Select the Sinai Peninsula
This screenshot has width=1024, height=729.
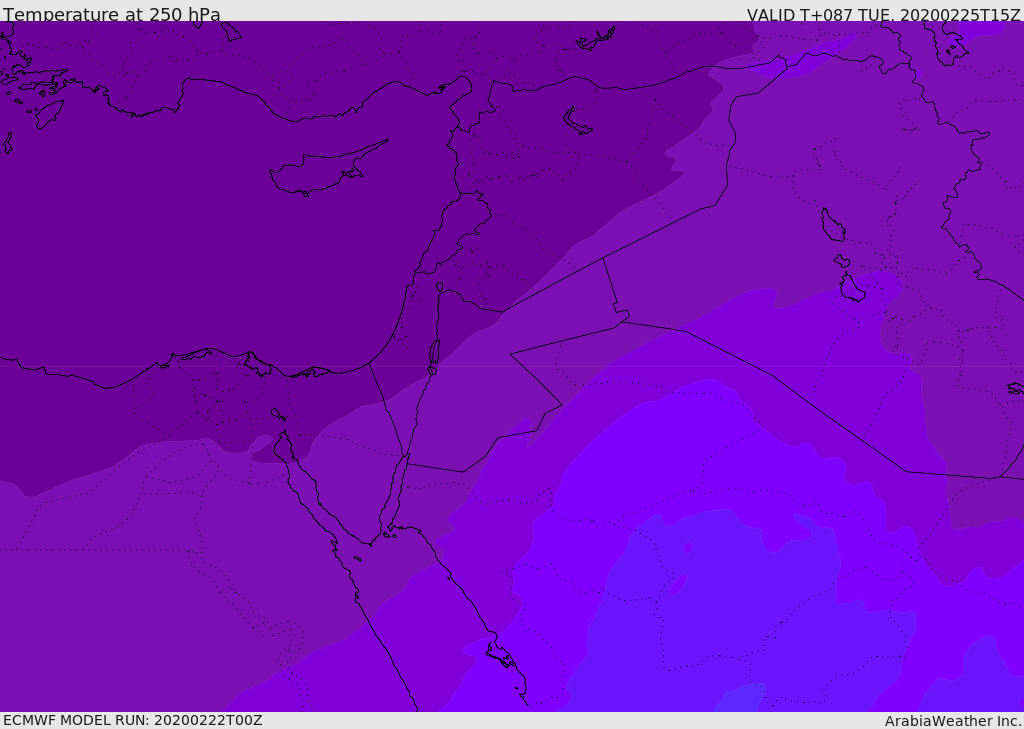tap(345, 465)
